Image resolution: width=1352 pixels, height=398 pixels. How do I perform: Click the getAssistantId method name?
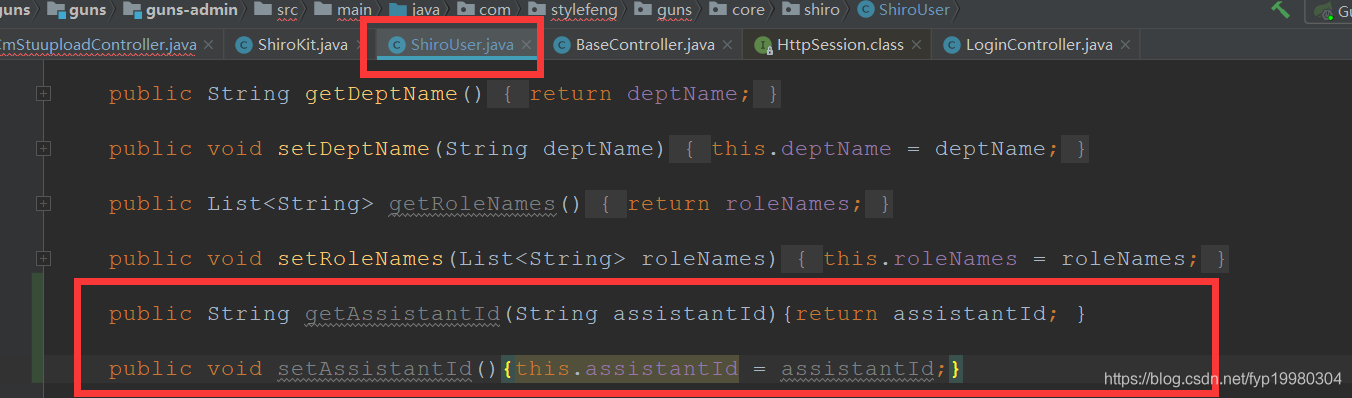[403, 314]
